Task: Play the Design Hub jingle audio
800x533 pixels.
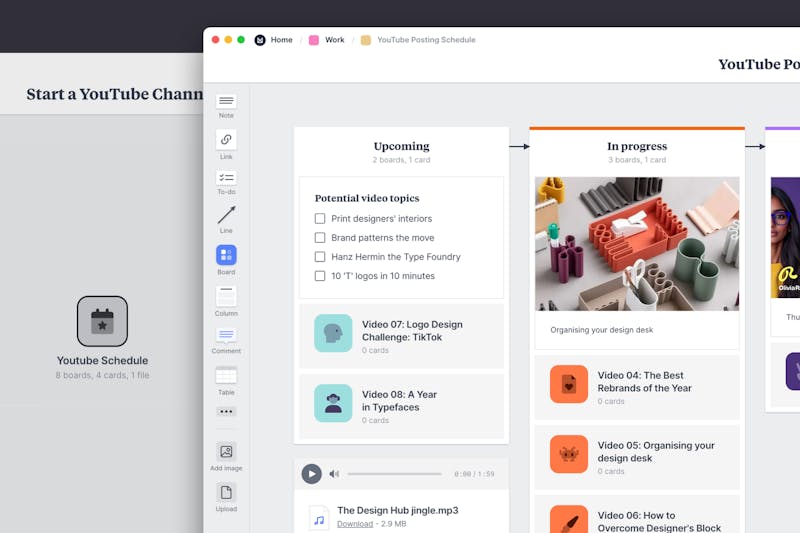Action: (x=312, y=474)
